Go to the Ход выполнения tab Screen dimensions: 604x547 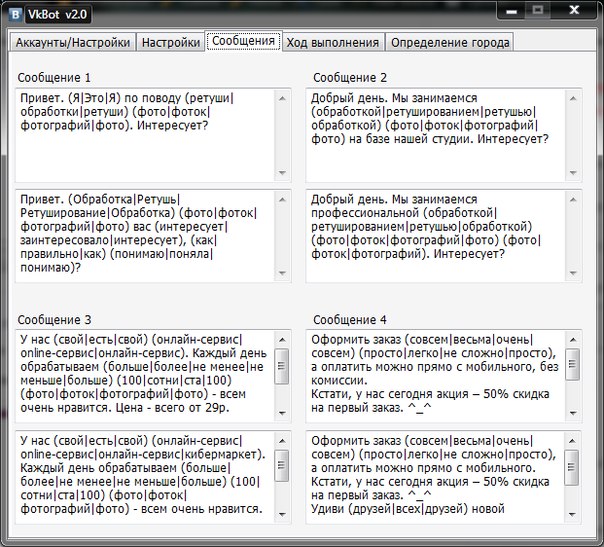334,43
